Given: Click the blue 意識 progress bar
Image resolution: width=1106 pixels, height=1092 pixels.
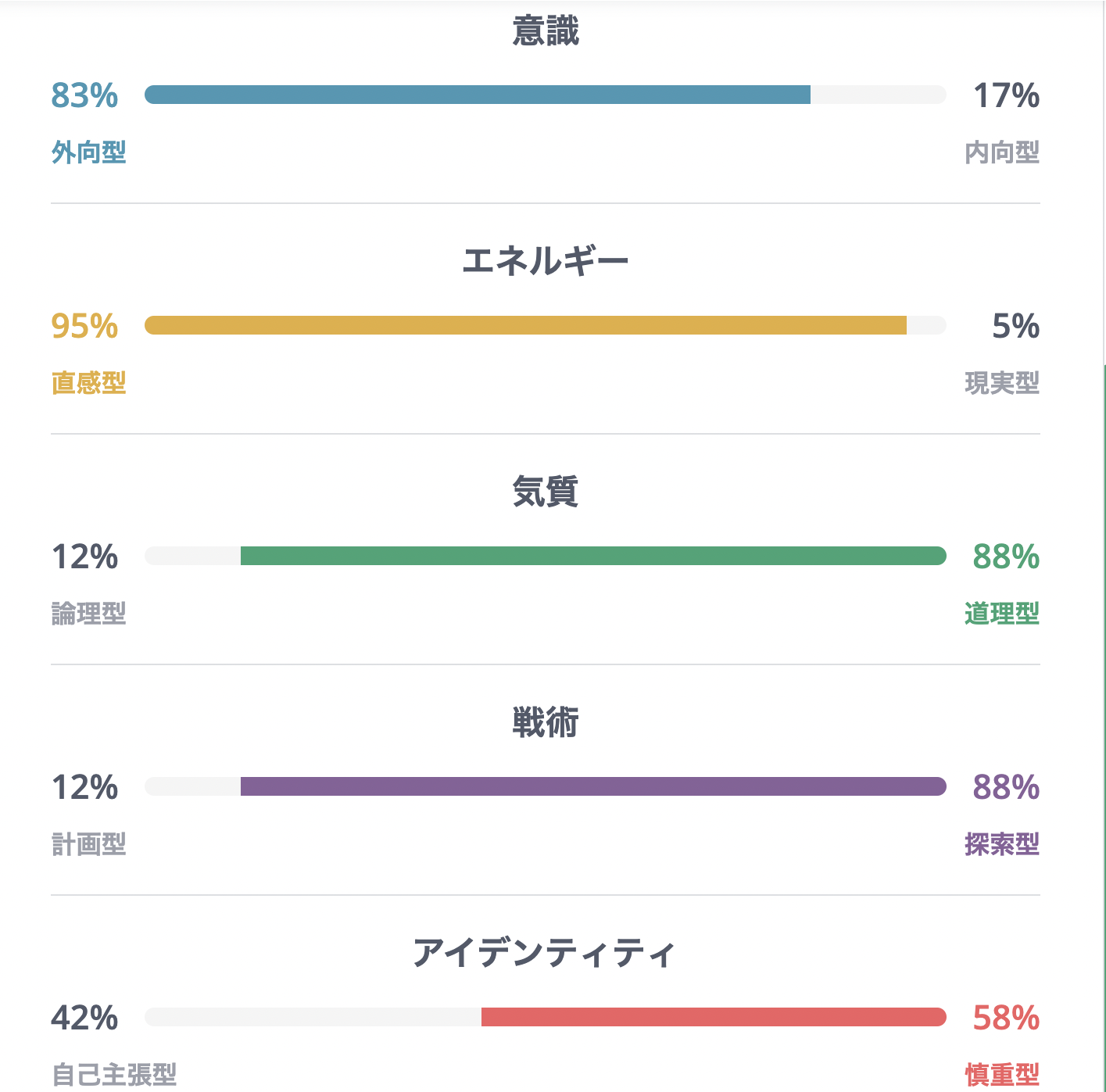Looking at the screenshot, I should (478, 95).
